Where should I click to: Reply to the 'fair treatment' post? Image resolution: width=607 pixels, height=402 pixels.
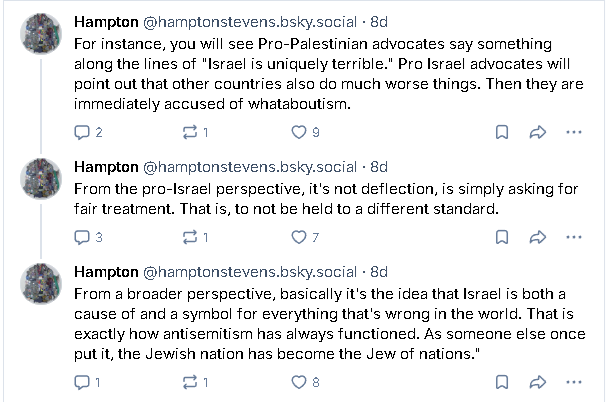(x=88, y=237)
